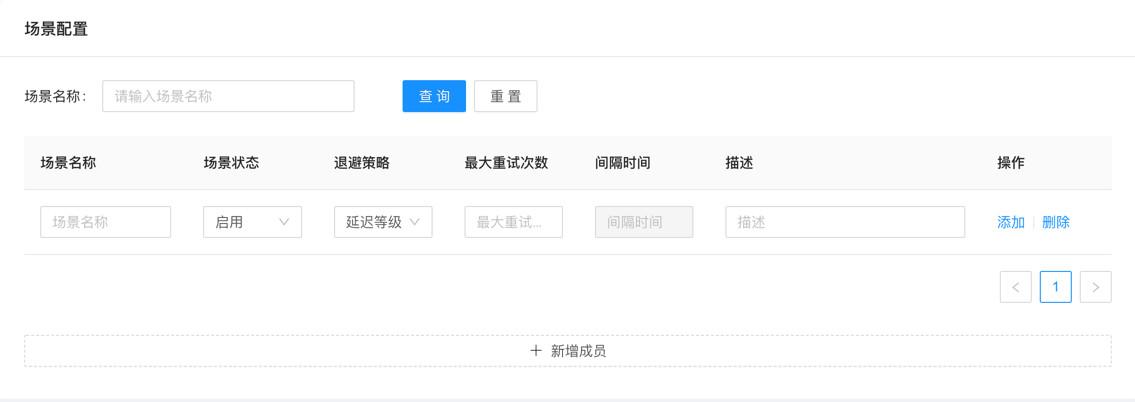Screen dimensions: 1135x402
Task: Click the greyed-out 间隔时间 field
Action: 644,222
